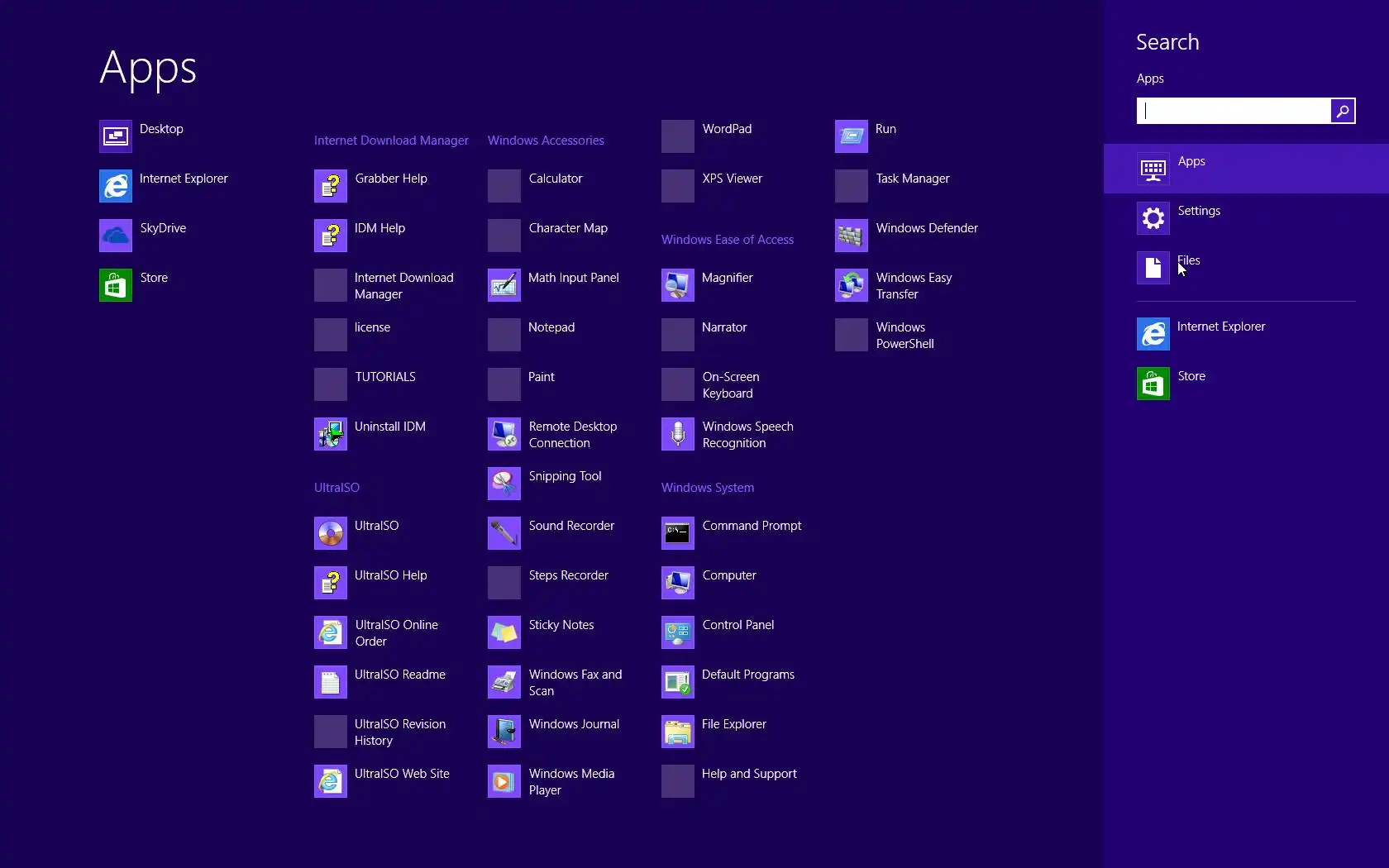Start Narrator from Ease of Access
The image size is (1389, 868).
[x=704, y=335]
